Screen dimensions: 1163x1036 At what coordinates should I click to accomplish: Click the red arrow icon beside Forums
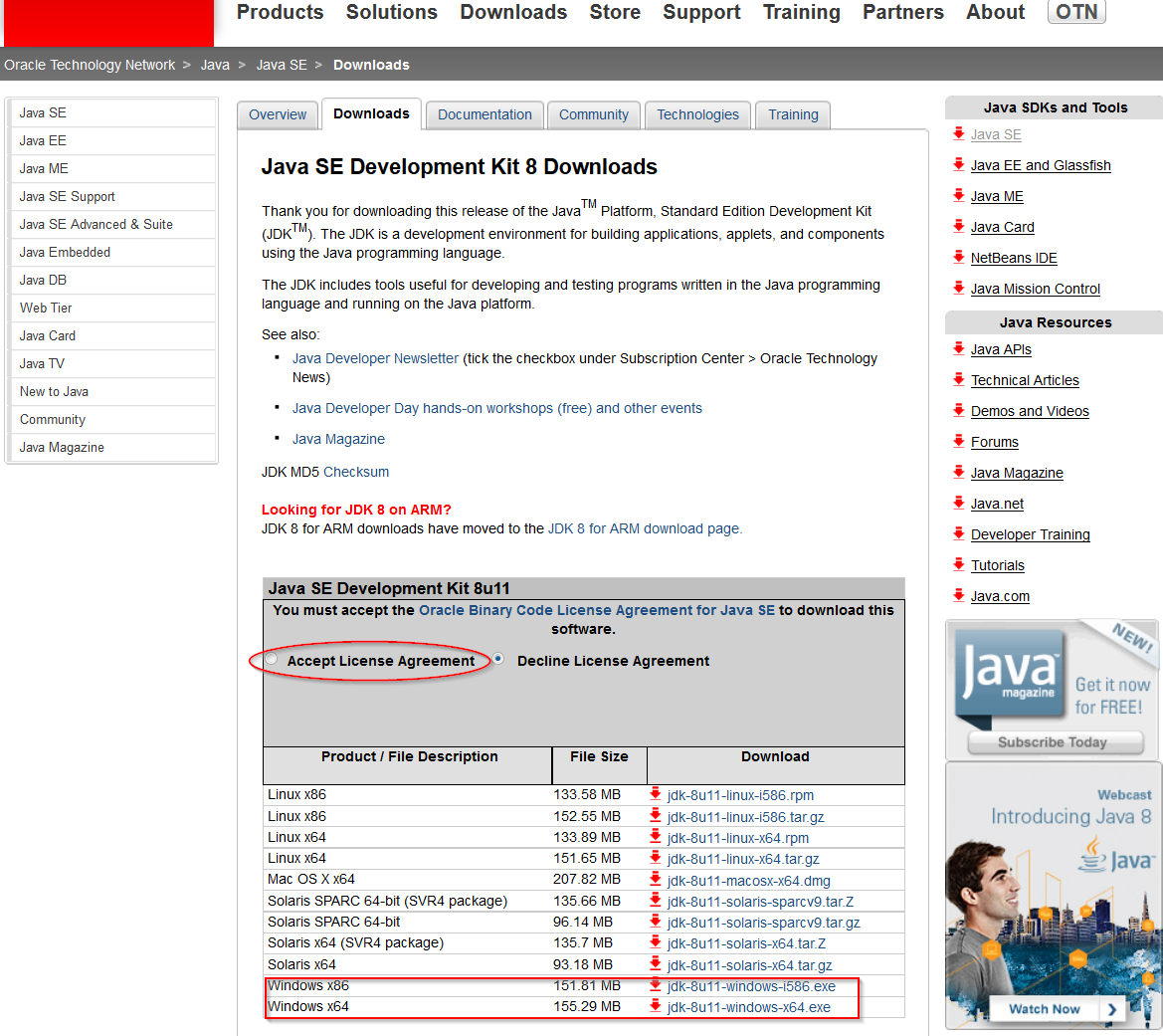tap(958, 441)
